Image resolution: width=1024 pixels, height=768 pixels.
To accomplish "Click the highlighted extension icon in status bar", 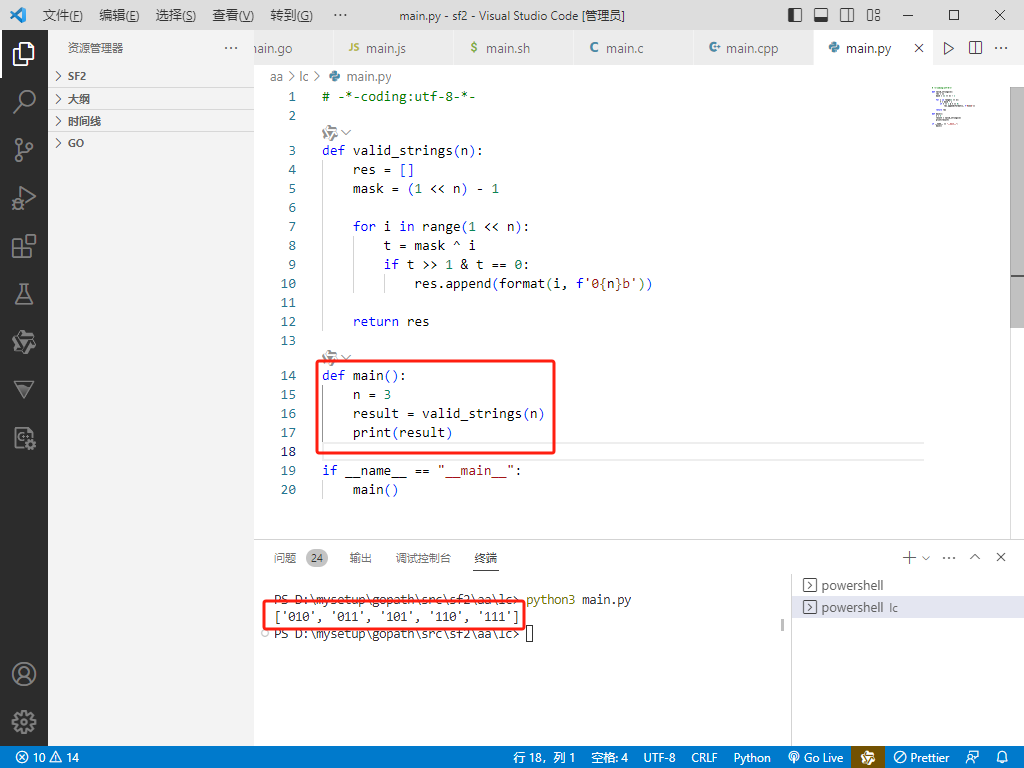I will [x=868, y=758].
